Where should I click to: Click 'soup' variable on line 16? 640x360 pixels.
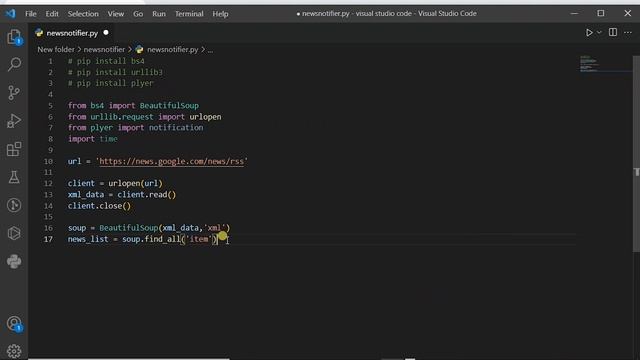click(x=77, y=228)
